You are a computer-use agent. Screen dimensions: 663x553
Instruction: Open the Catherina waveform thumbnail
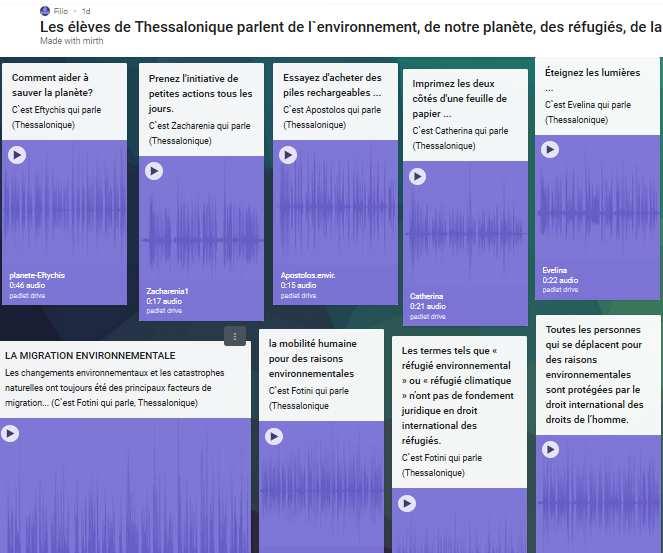pyautogui.click(x=465, y=235)
